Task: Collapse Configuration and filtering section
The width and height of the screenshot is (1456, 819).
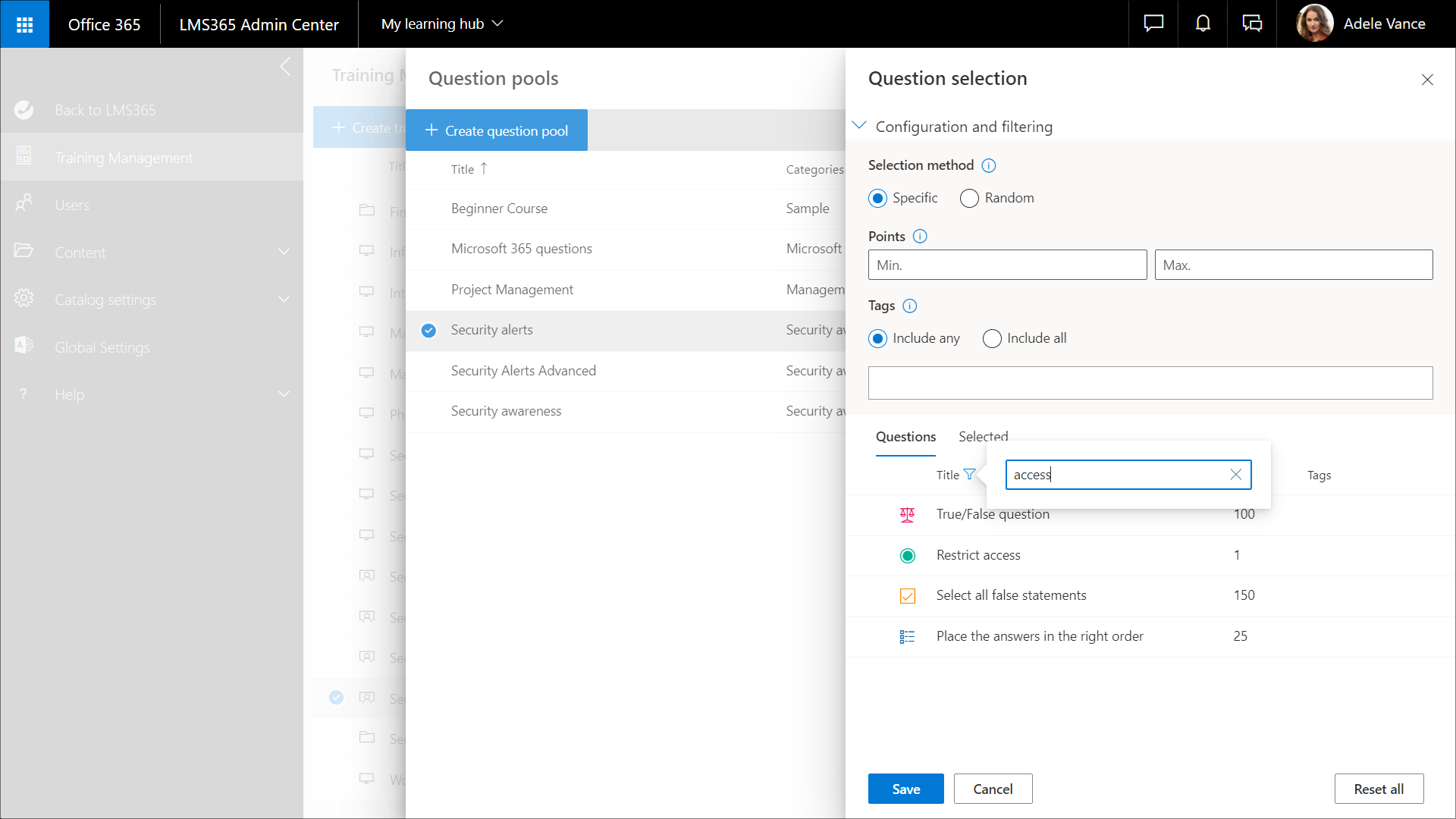Action: [860, 126]
